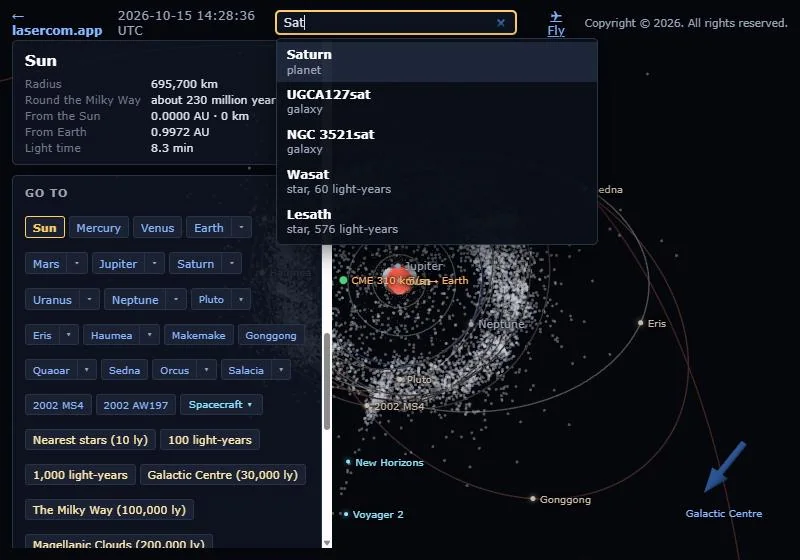Viewport: 800px width, 560px height.
Task: Go to Salacia
Action: 246,370
